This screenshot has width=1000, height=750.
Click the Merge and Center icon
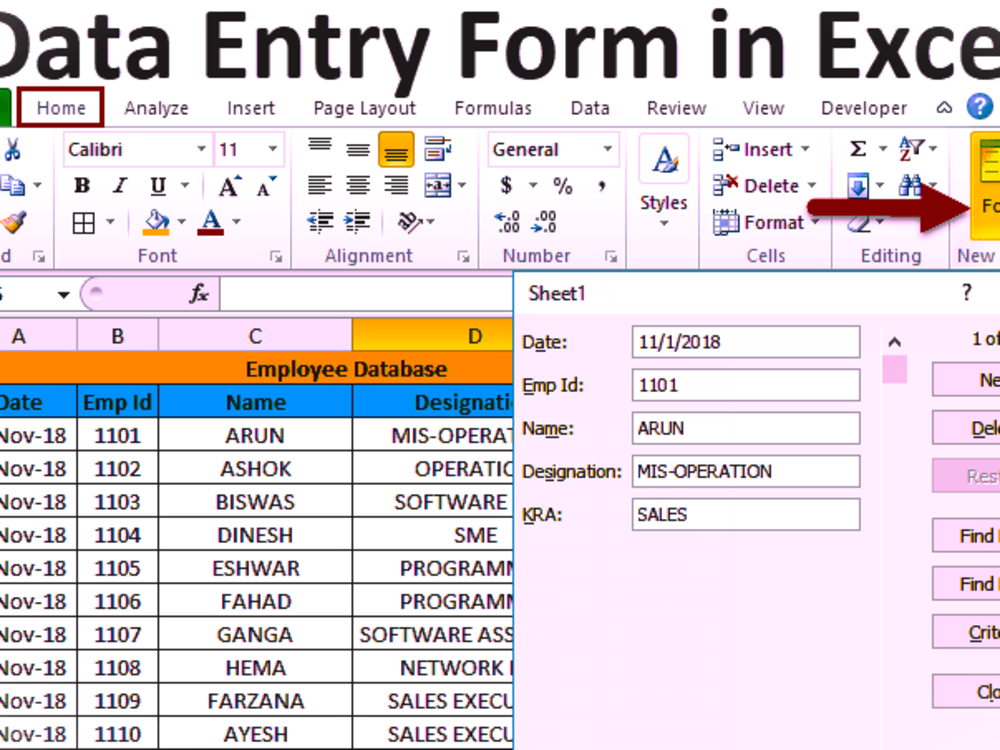(438, 186)
